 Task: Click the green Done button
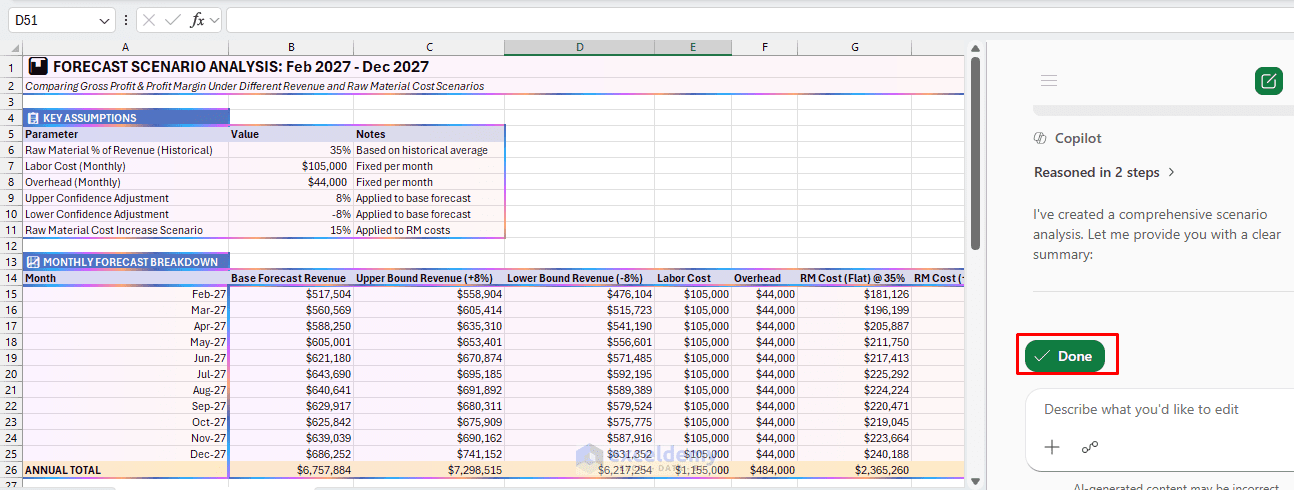(x=1065, y=356)
